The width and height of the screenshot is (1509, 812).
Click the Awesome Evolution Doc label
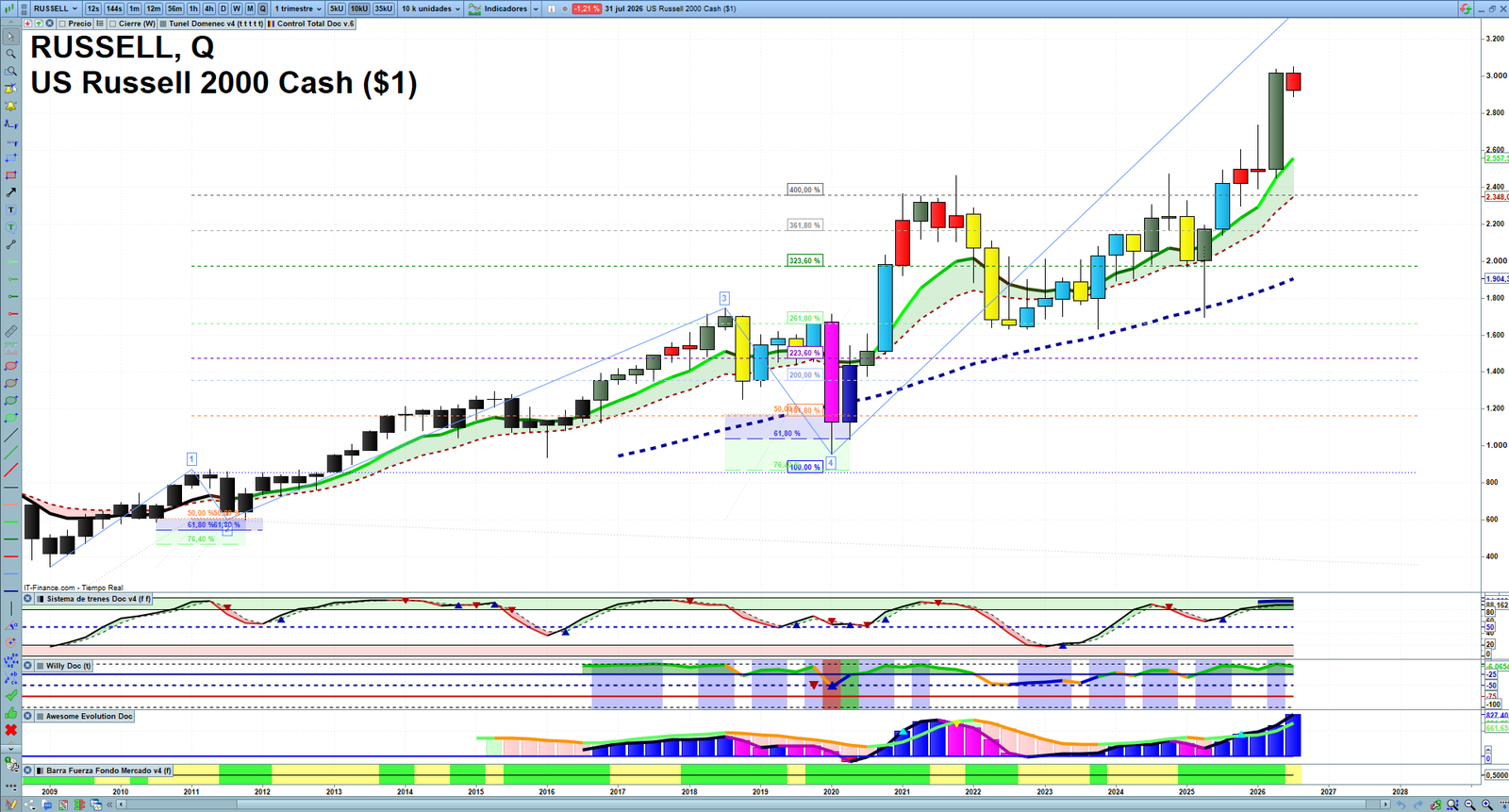[x=90, y=716]
